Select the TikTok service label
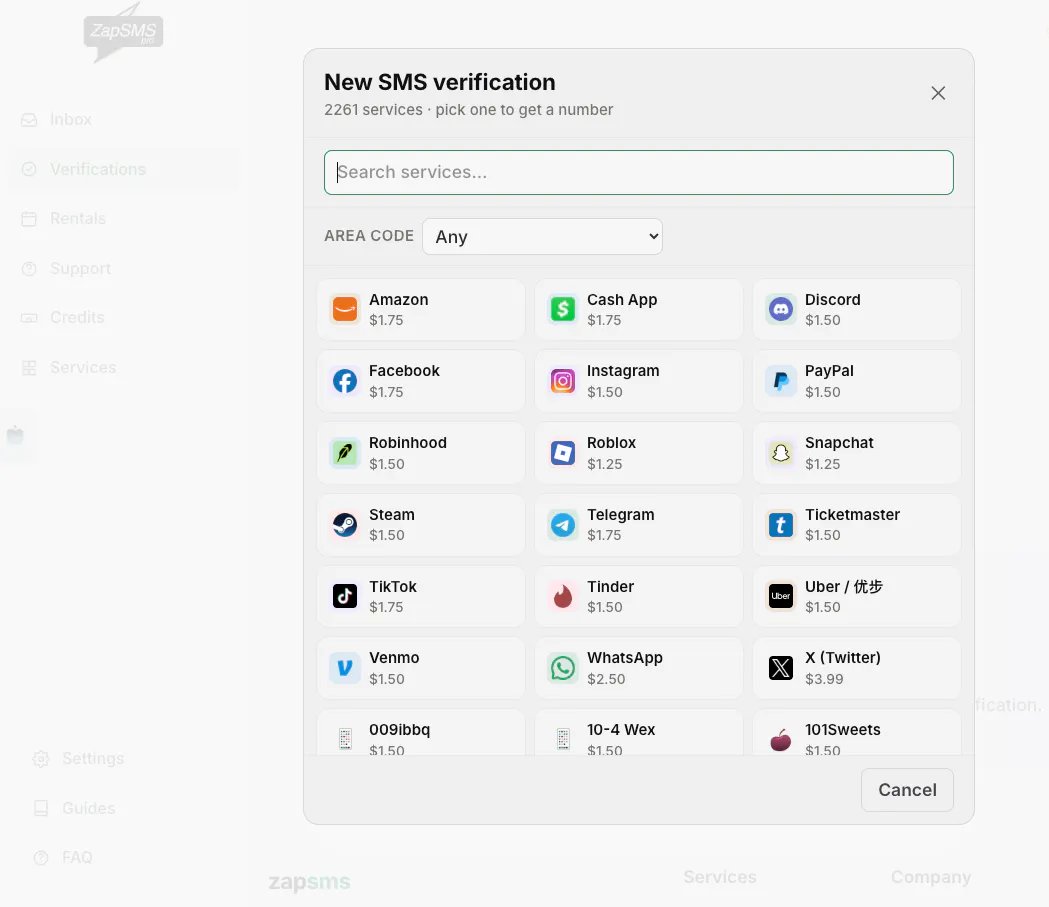Viewport: 1049px width, 907px height. (393, 587)
